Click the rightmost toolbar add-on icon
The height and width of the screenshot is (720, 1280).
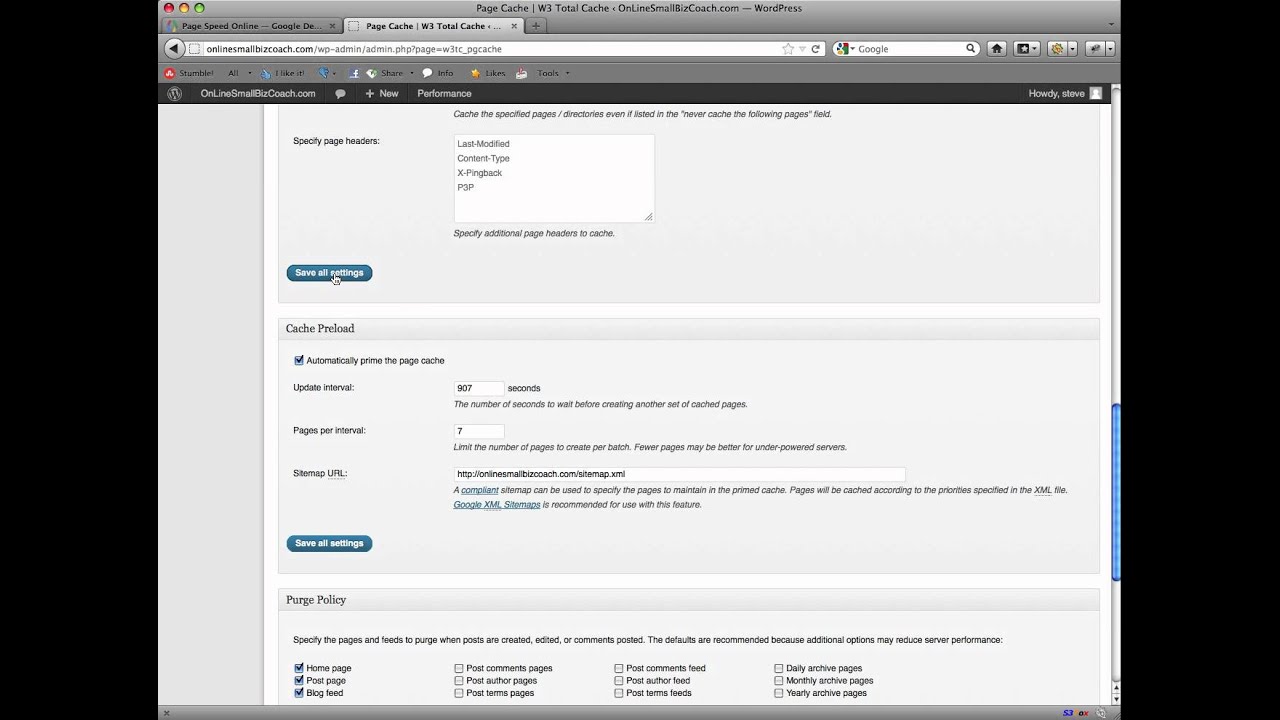coord(1096,48)
